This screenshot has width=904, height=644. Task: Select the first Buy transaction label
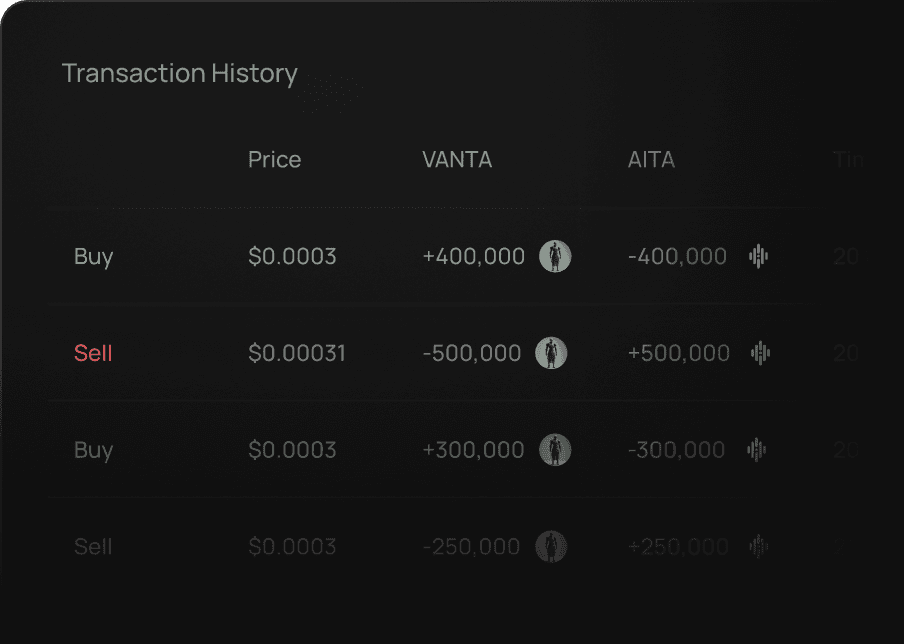pos(93,257)
